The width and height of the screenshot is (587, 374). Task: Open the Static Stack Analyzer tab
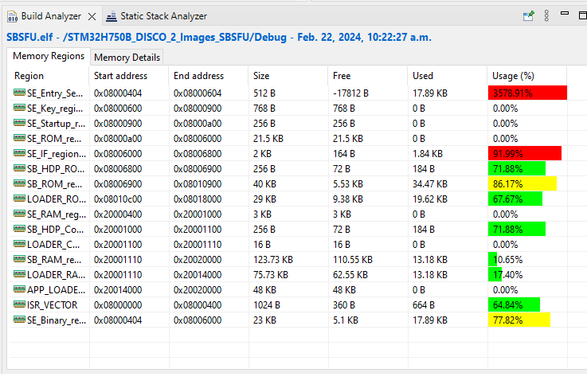click(x=156, y=16)
